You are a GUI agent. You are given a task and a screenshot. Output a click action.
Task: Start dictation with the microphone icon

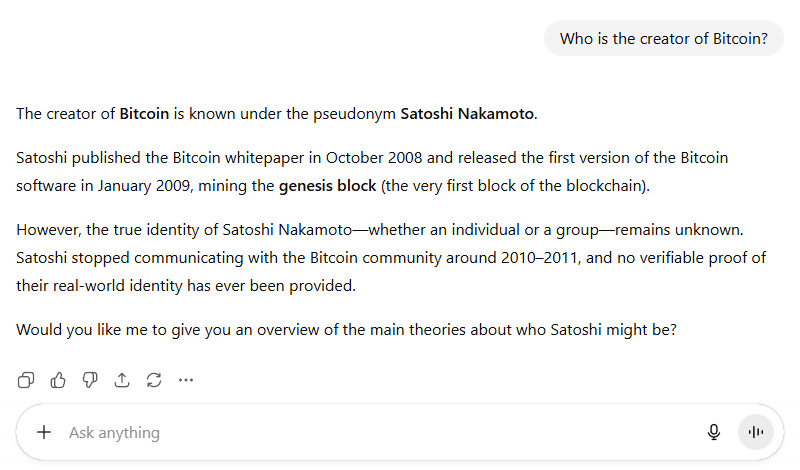[714, 433]
